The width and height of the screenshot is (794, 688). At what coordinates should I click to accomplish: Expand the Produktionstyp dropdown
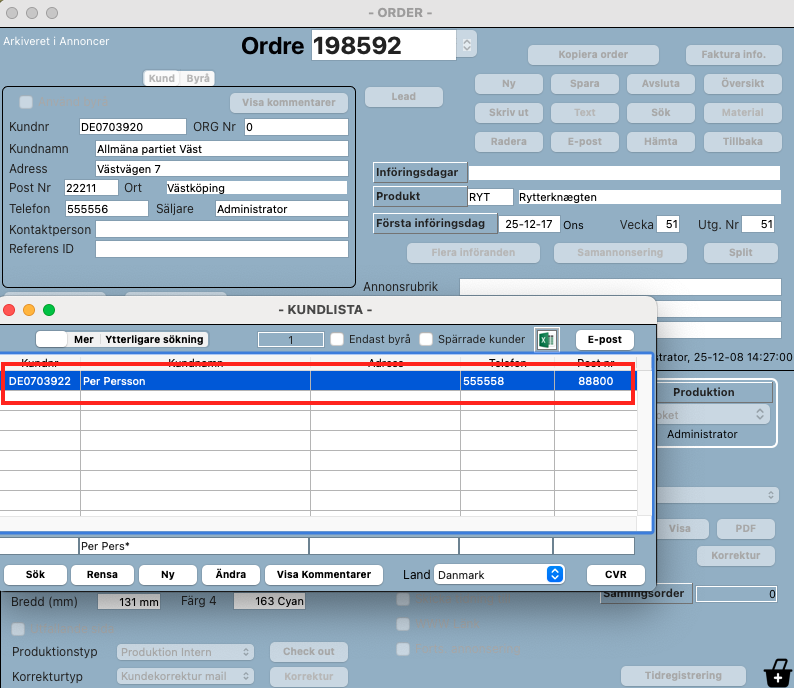click(186, 652)
